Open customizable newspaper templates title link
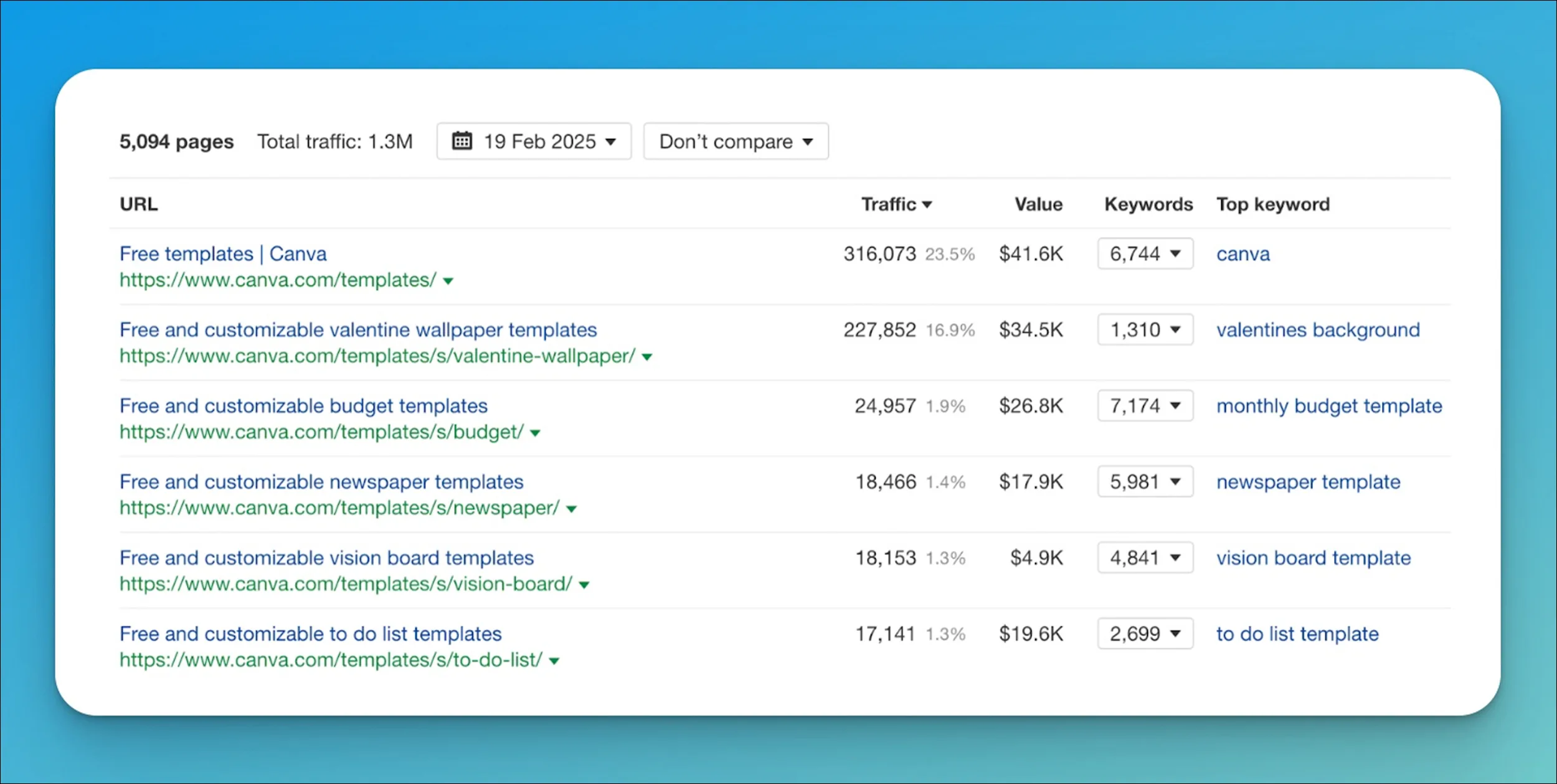 321,481
